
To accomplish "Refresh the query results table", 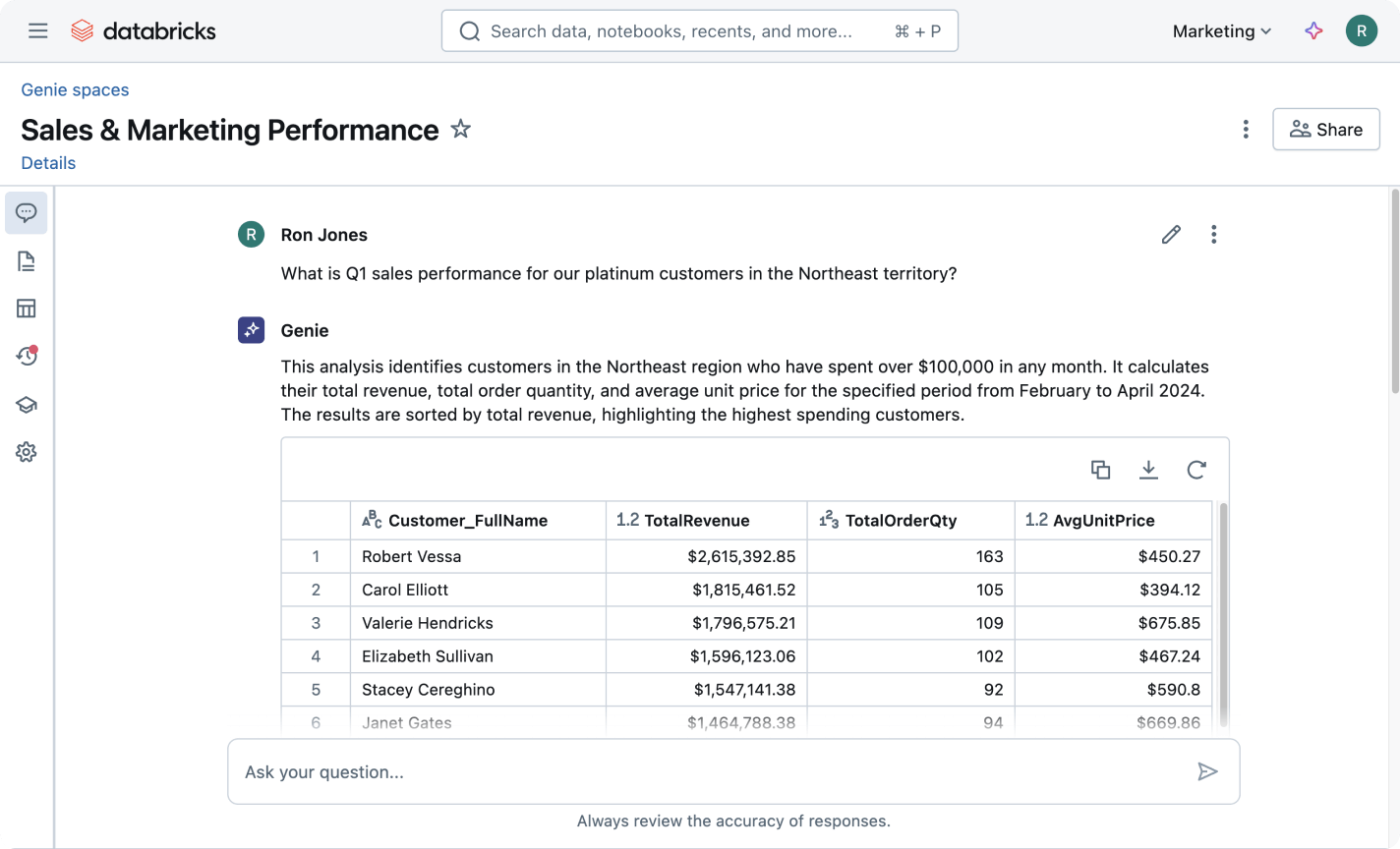I will point(1196,470).
